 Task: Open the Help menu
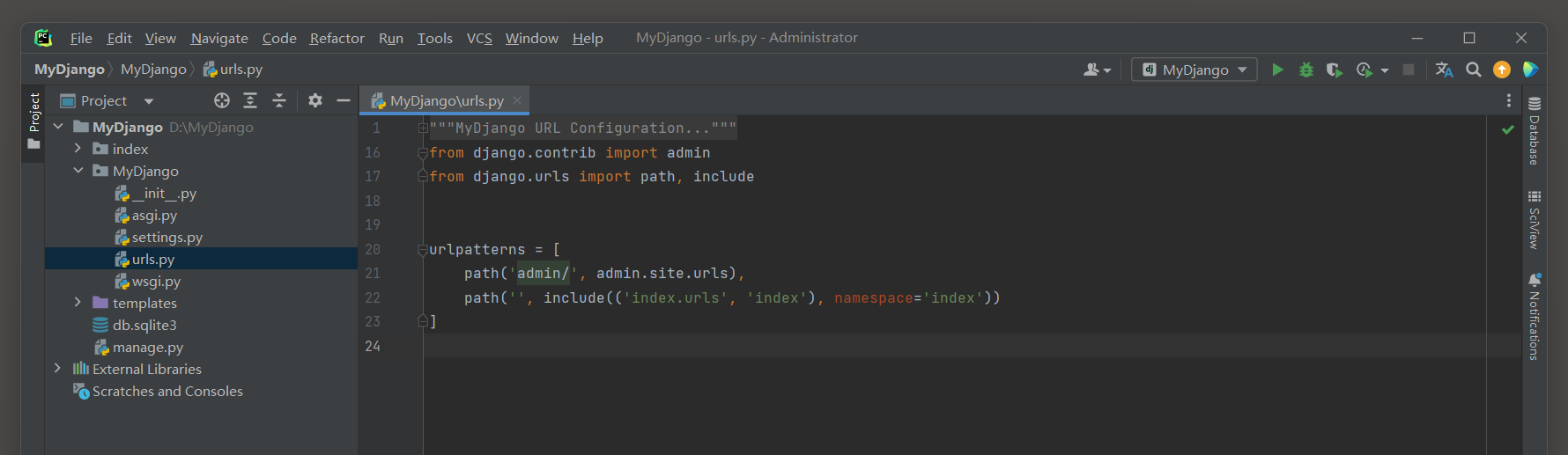[x=588, y=38]
